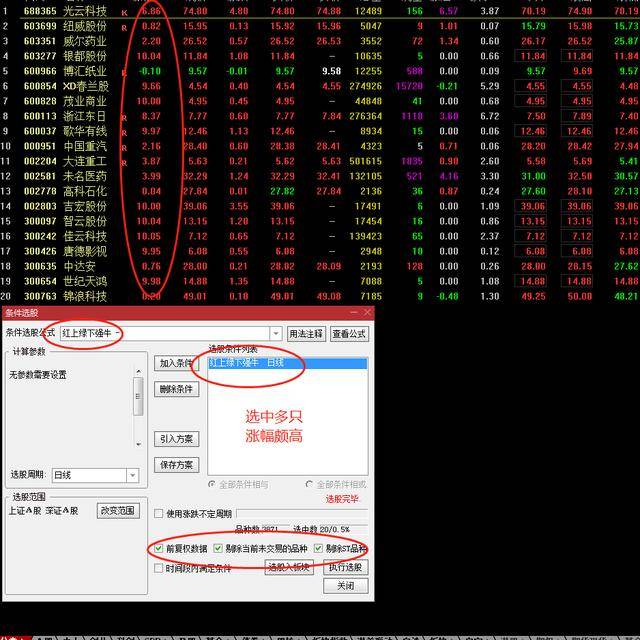Click the 删除条件 button
640x640 pixels.
(177, 389)
